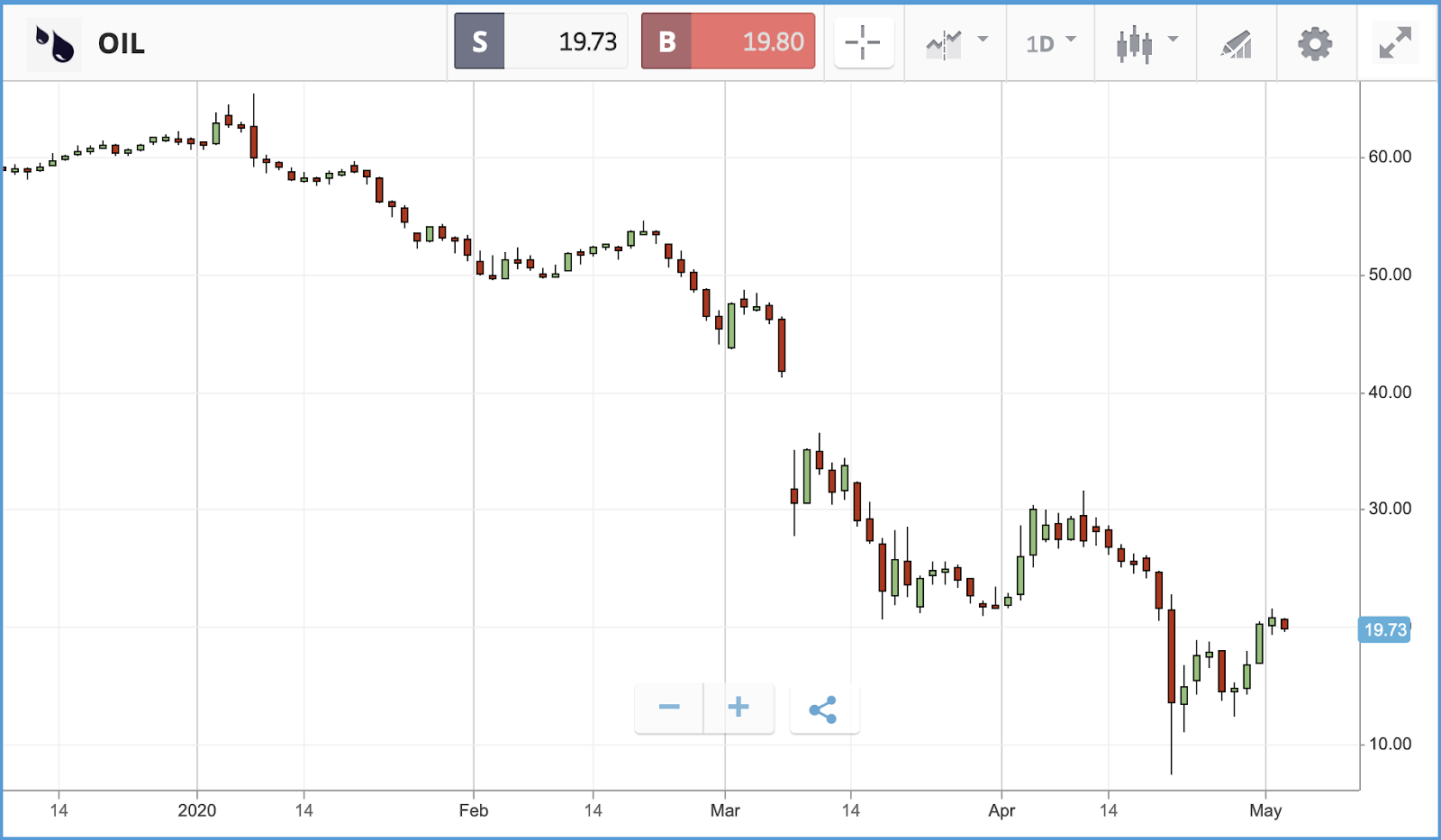The image size is (1441, 840).
Task: Zoom in with the plus button
Action: tap(739, 708)
